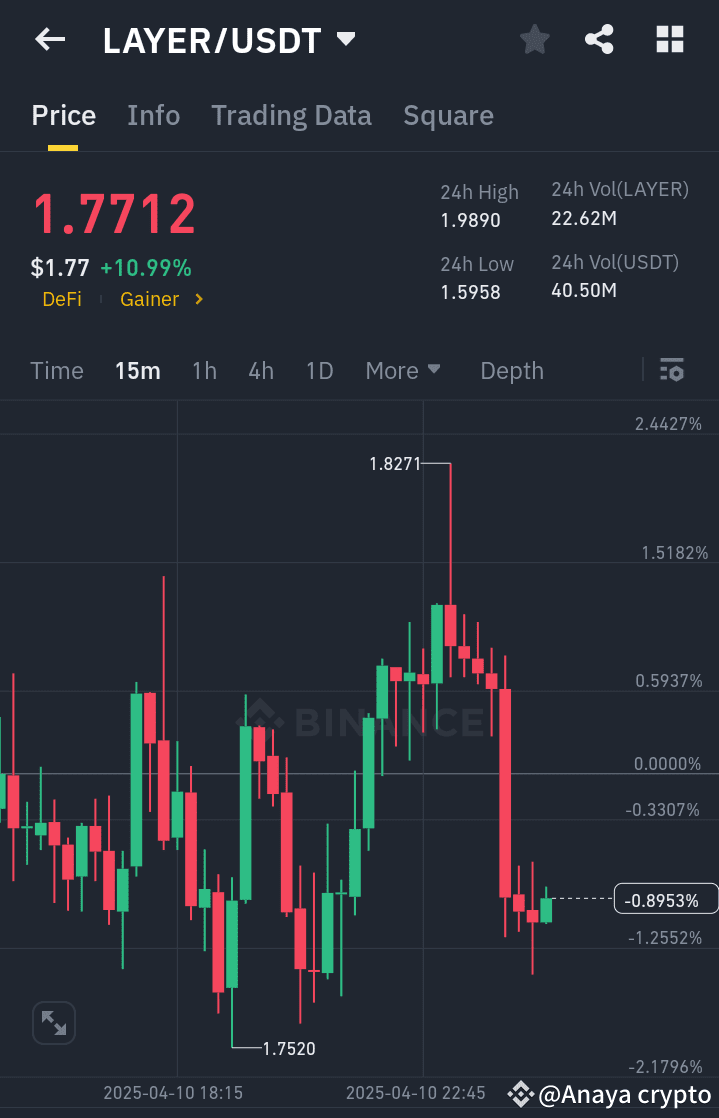The height and width of the screenshot is (1118, 719).
Task: Switch the chart to 1h interval
Action: pyautogui.click(x=204, y=370)
